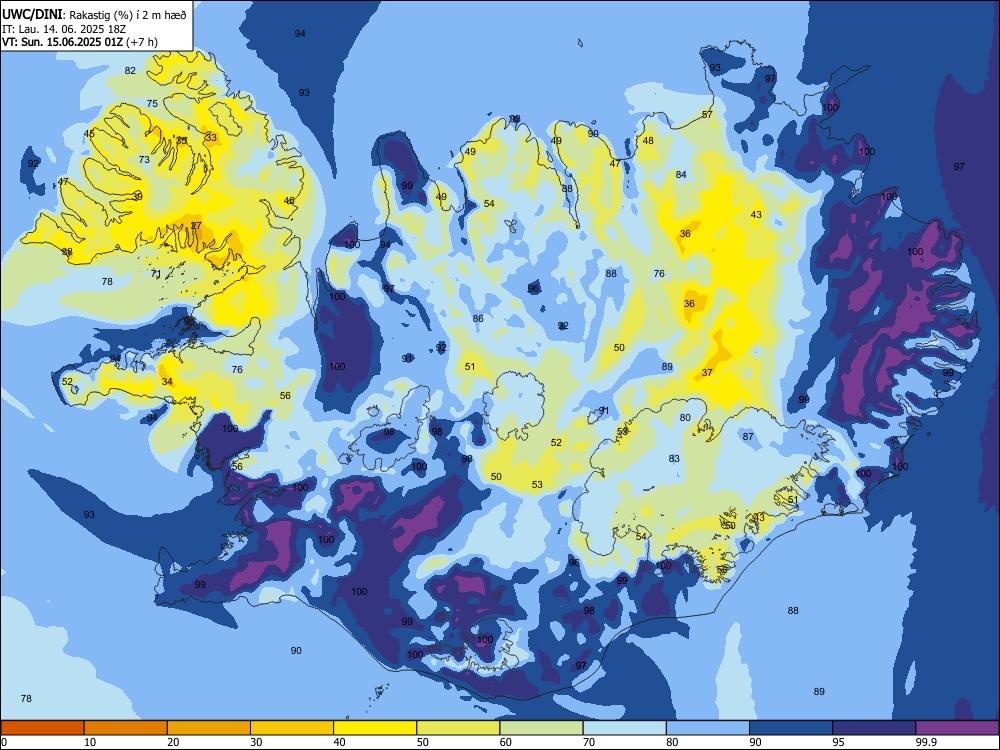This screenshot has width=1000, height=750.
Task: Select the map value '73'
Action: click(x=144, y=159)
